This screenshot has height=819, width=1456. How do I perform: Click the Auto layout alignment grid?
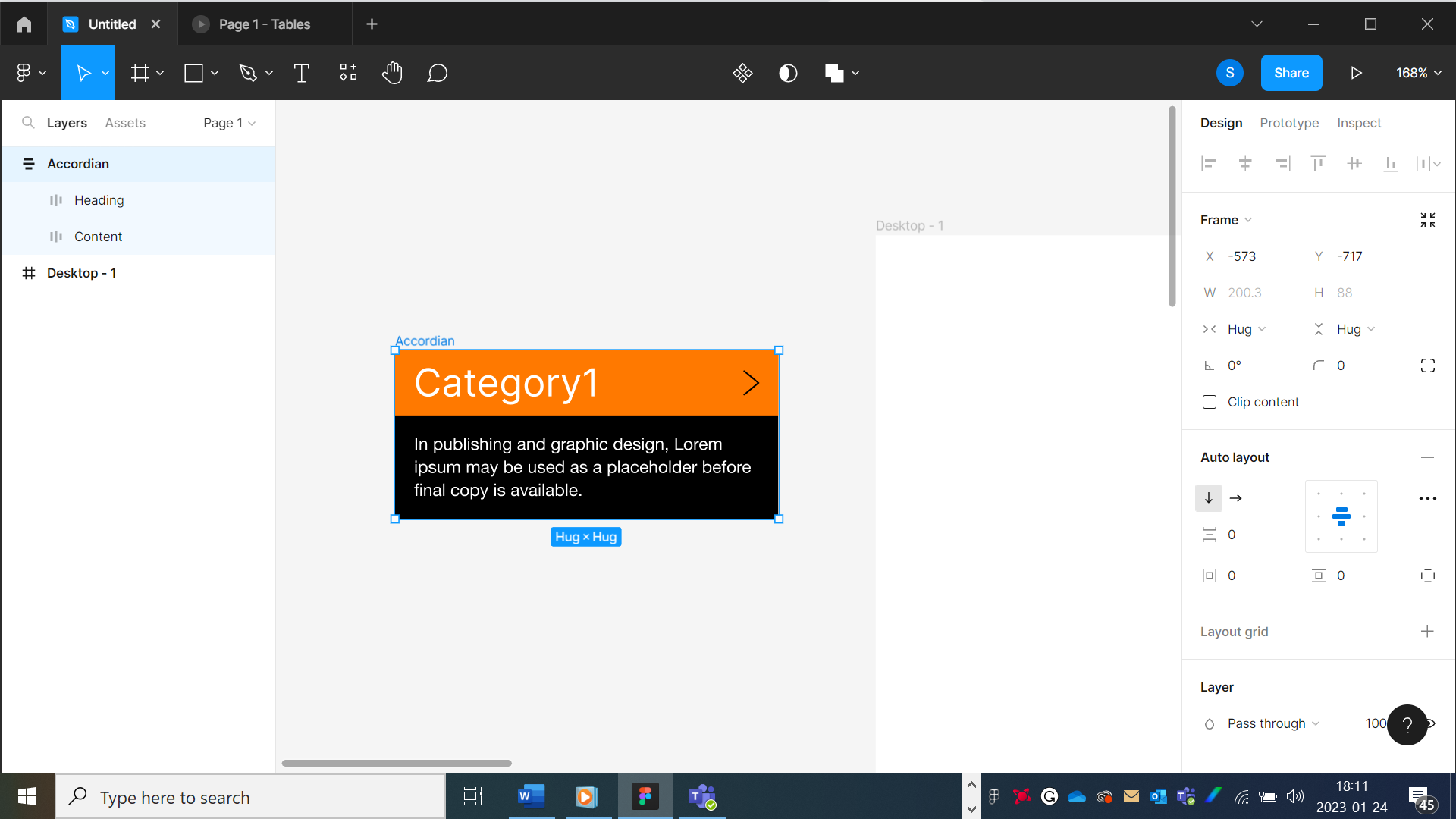click(1341, 516)
